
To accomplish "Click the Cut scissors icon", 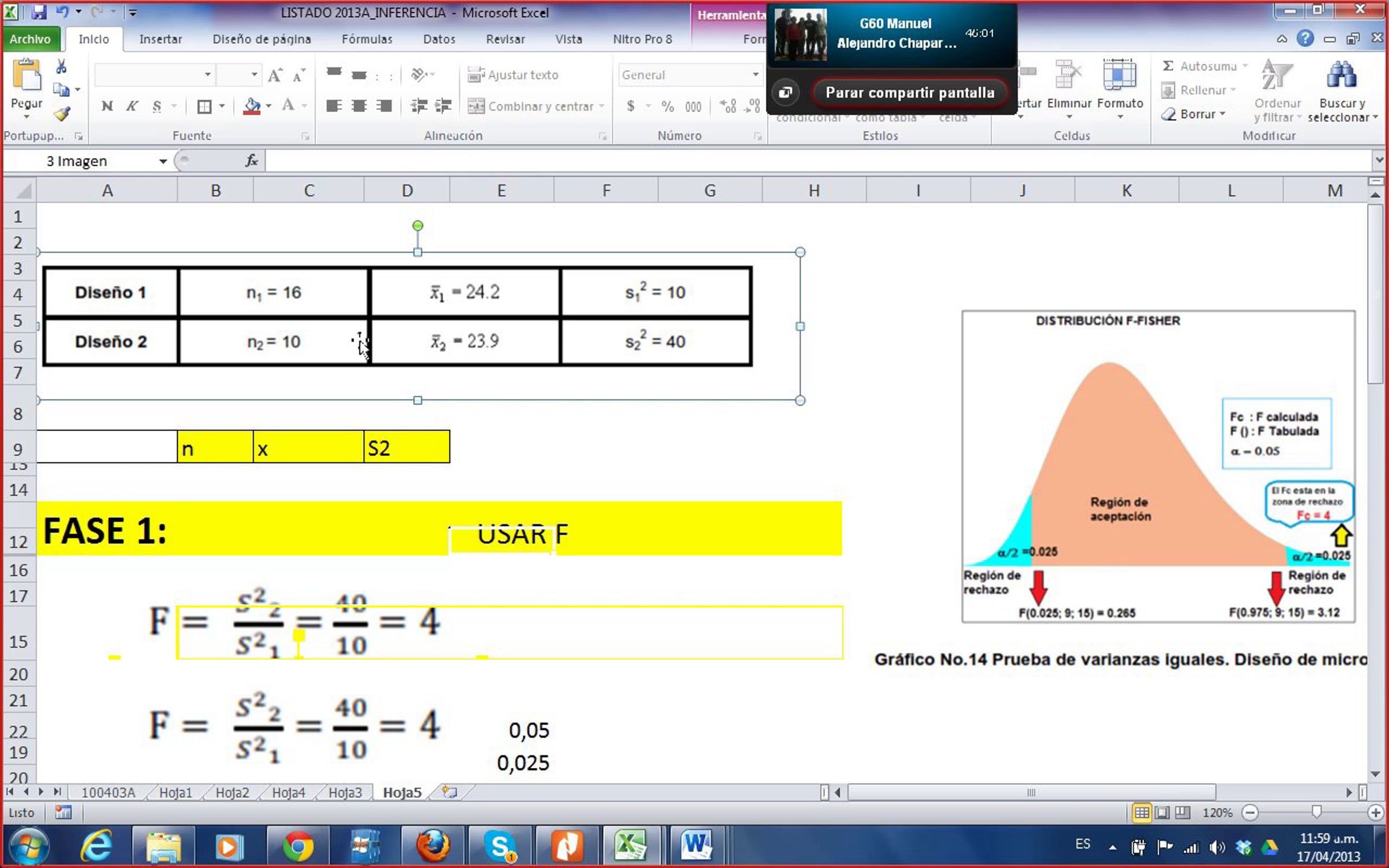I will tap(61, 66).
